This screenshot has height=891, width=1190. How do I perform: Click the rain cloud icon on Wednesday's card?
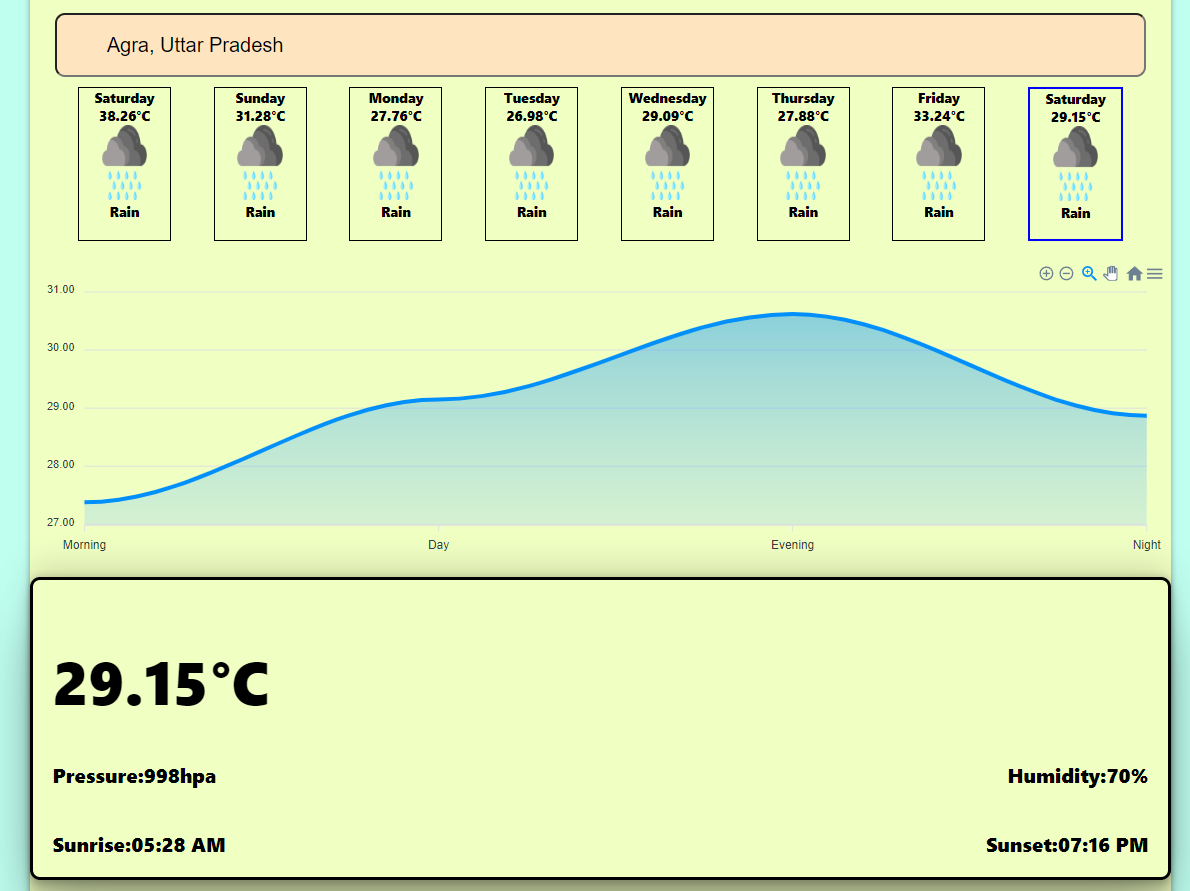point(667,160)
